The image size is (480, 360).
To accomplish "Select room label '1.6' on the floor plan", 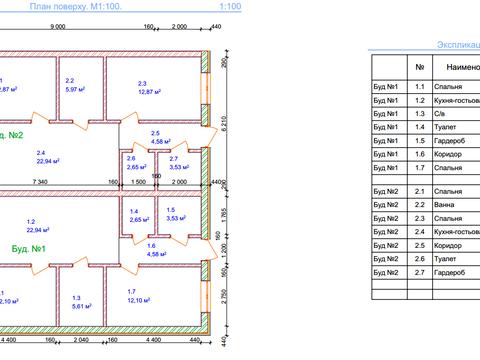I will [x=151, y=246].
